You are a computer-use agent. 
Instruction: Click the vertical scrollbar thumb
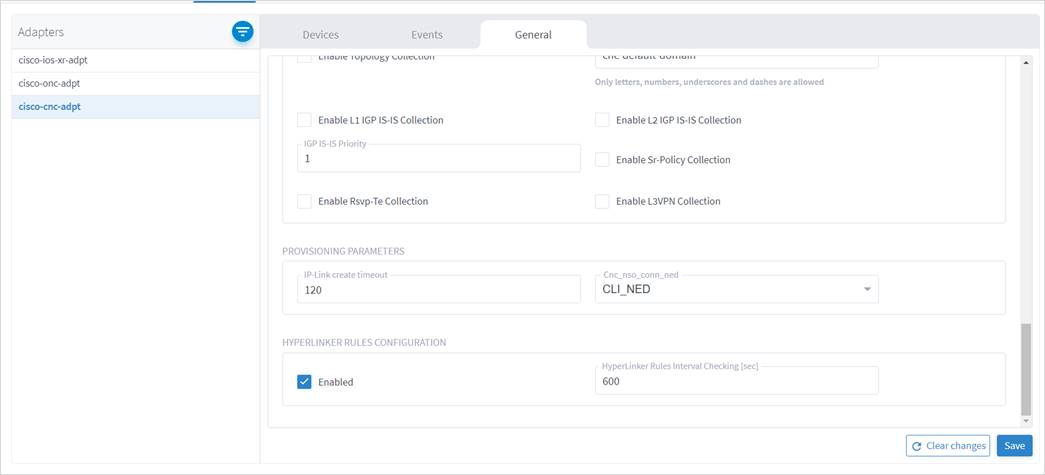(x=1026, y=369)
